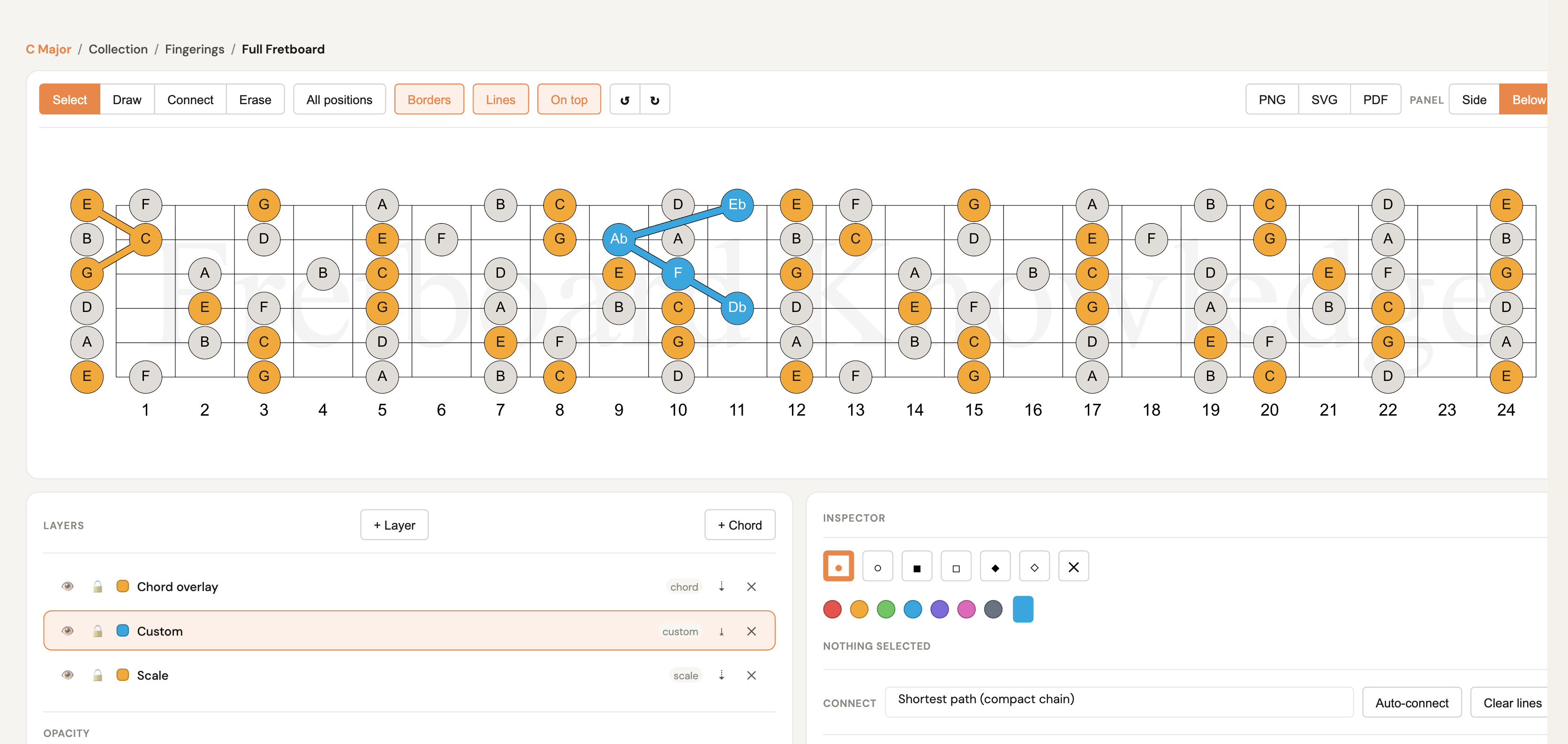This screenshot has height=744, width=1568.
Task: Click the Custom layer blue color chip
Action: pos(122,631)
